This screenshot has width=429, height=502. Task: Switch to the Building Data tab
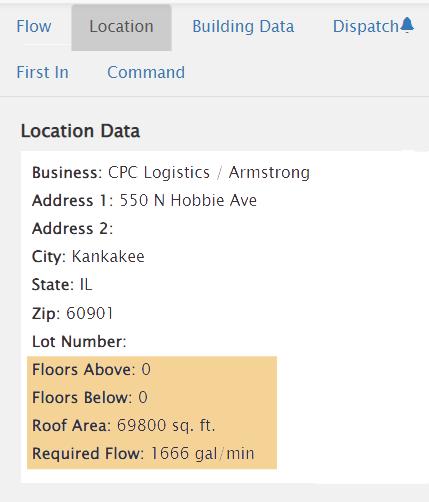click(243, 27)
